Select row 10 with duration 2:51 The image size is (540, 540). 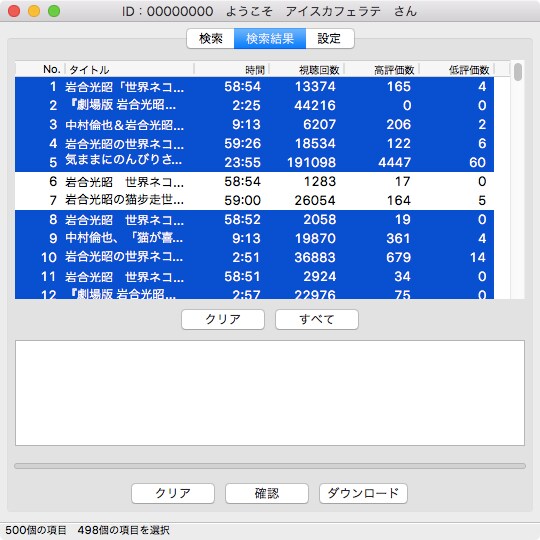[x=254, y=257]
